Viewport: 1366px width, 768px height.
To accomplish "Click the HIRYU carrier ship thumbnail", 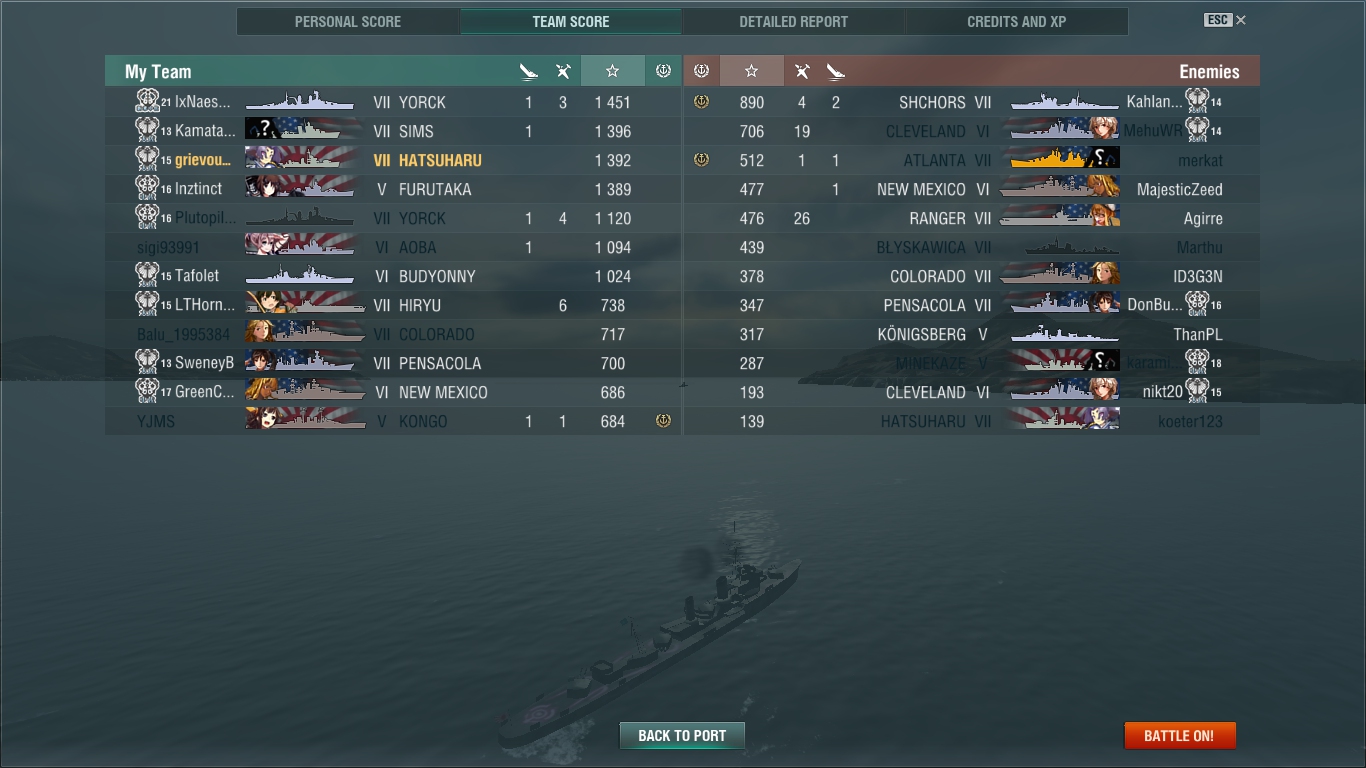I will click(305, 304).
